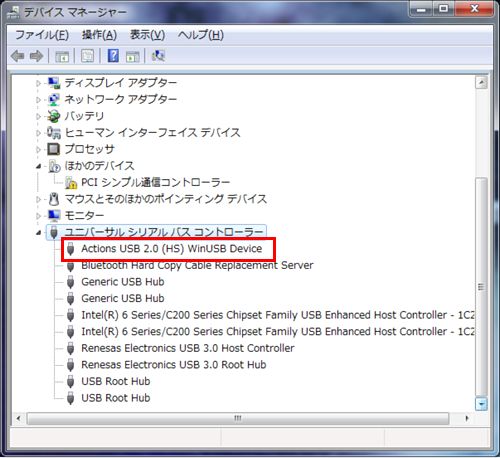Click the Properties toolbar icon
500x458 pixels.
(88, 56)
